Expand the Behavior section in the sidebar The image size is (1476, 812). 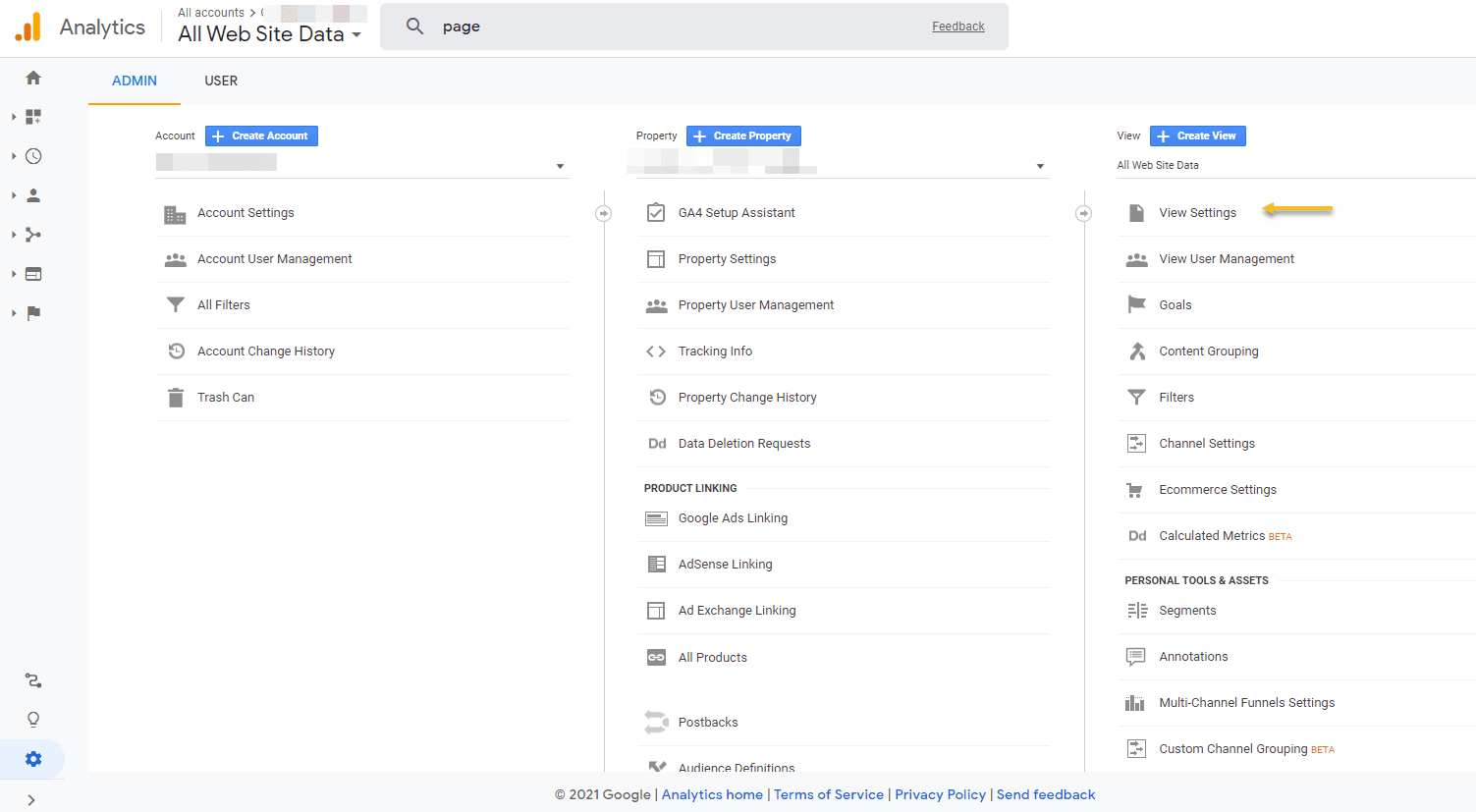pos(32,273)
